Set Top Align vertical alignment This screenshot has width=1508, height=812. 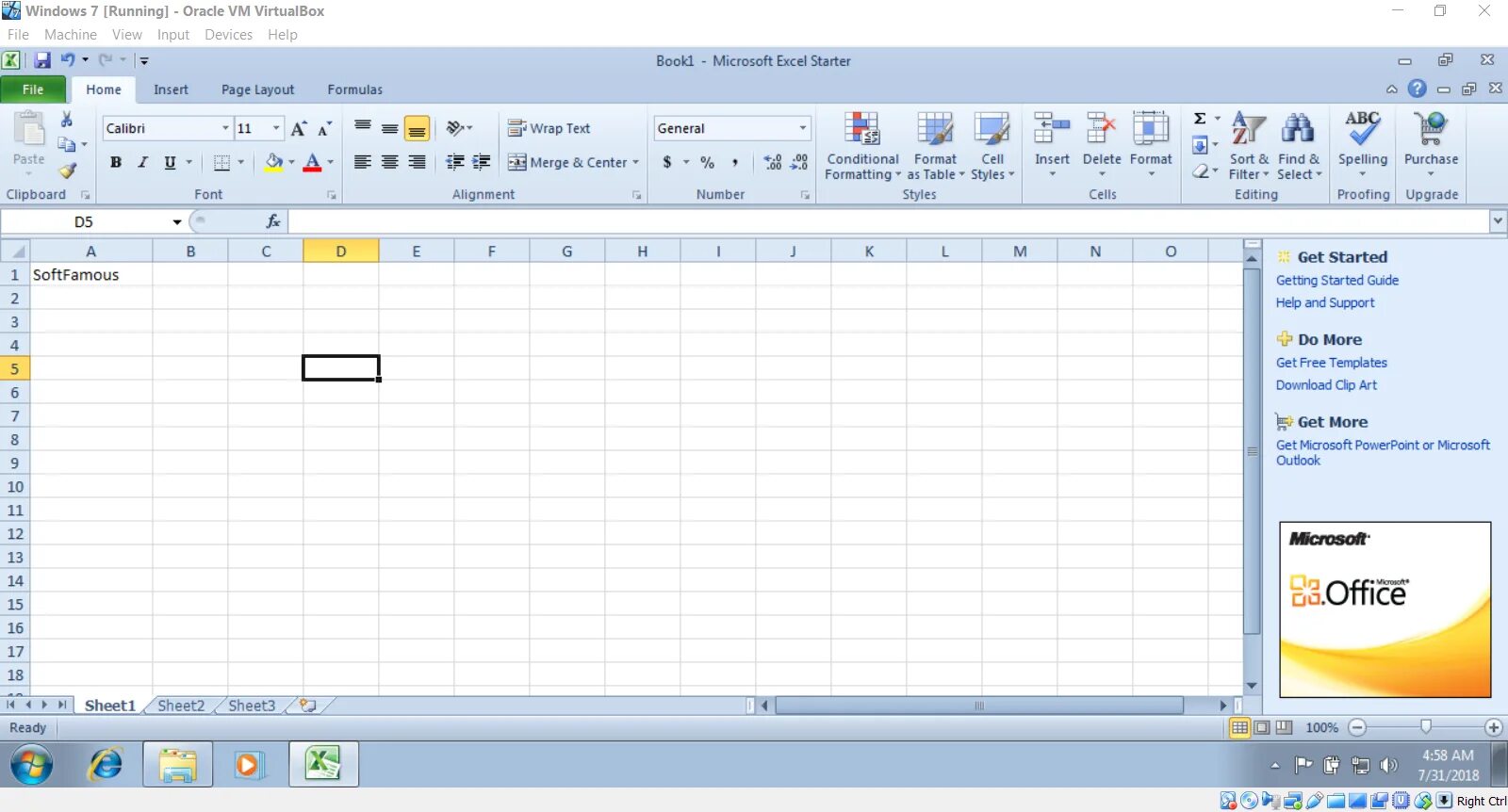(363, 128)
